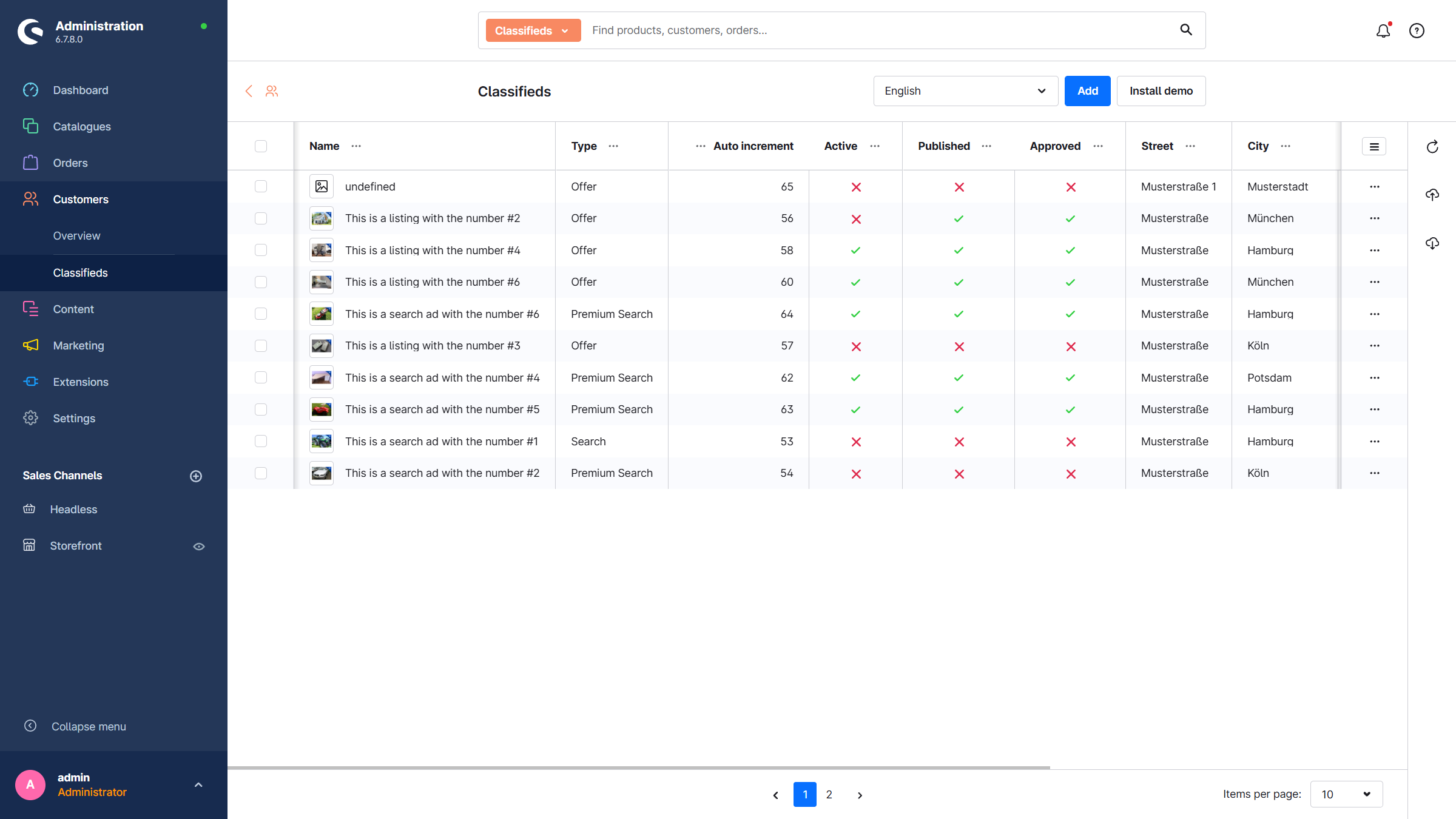Go to page 2 of pagination

point(829,795)
